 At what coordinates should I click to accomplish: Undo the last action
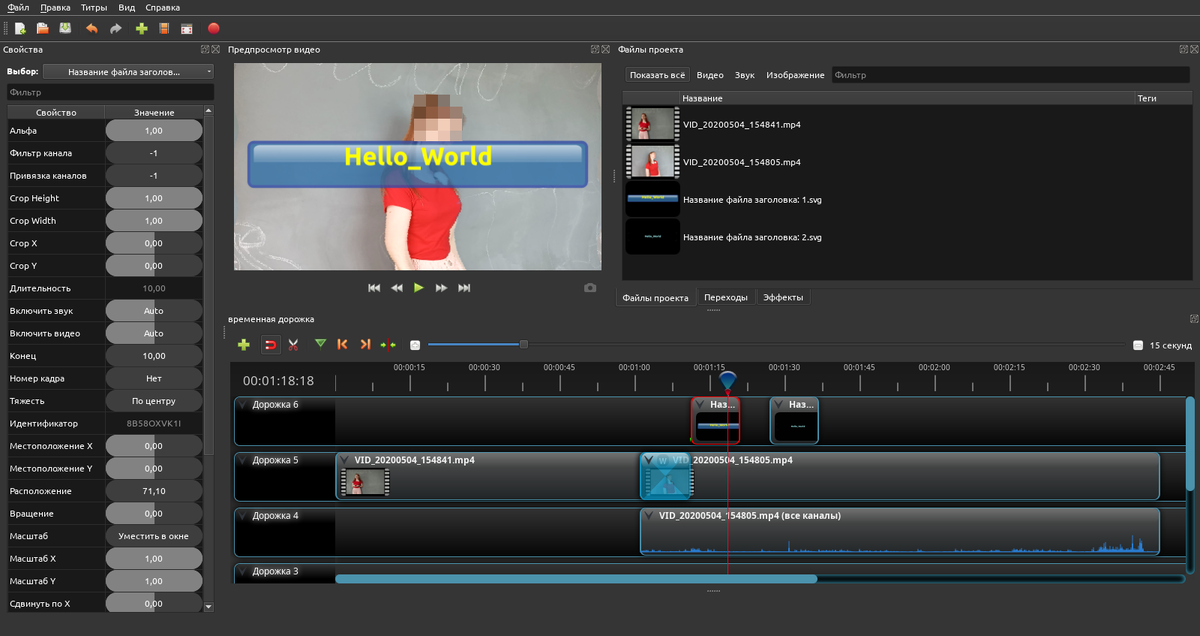(93, 28)
